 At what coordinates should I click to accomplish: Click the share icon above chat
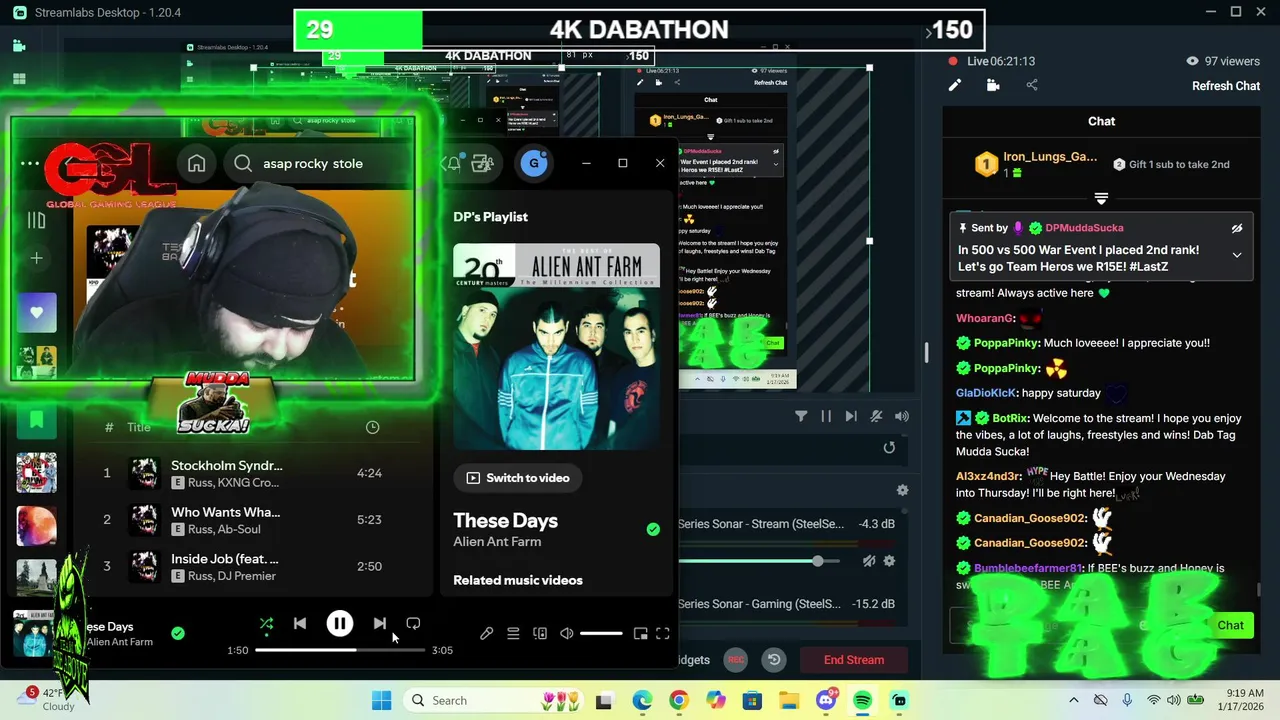[x=1032, y=85]
